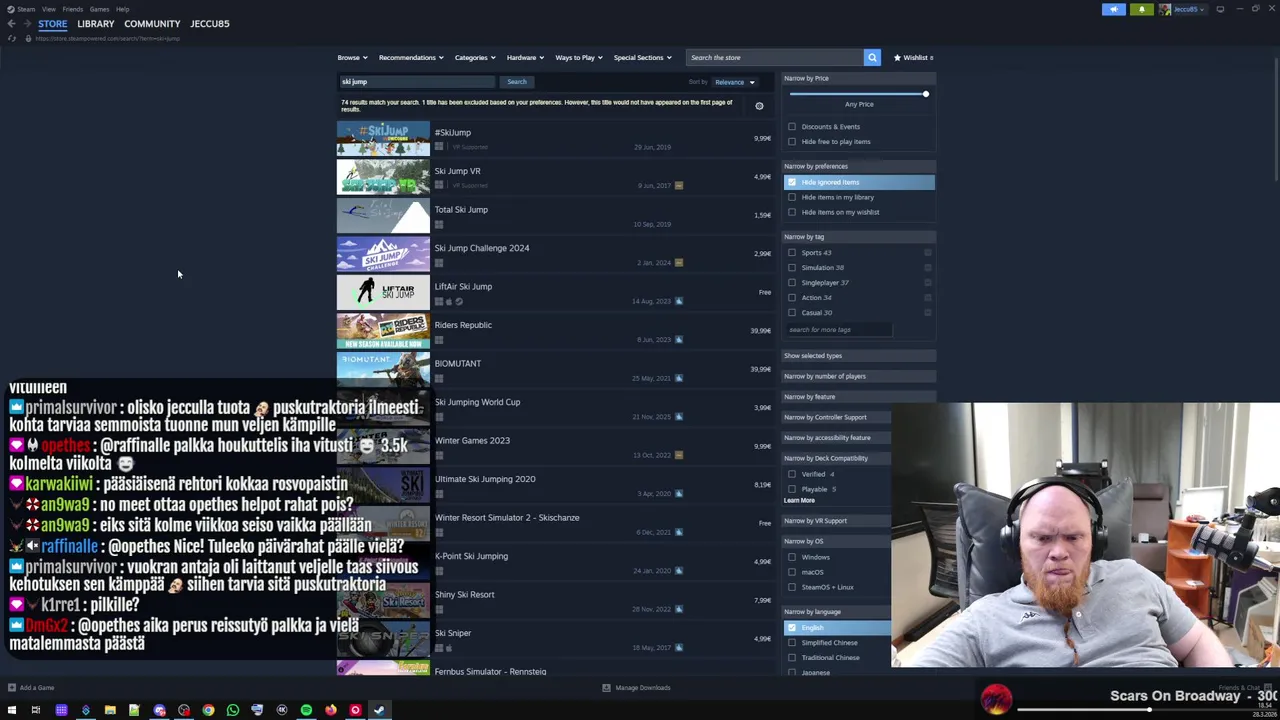The width and height of the screenshot is (1280, 720).
Task: Click the Steam announcements megaphone icon
Action: tap(1113, 9)
